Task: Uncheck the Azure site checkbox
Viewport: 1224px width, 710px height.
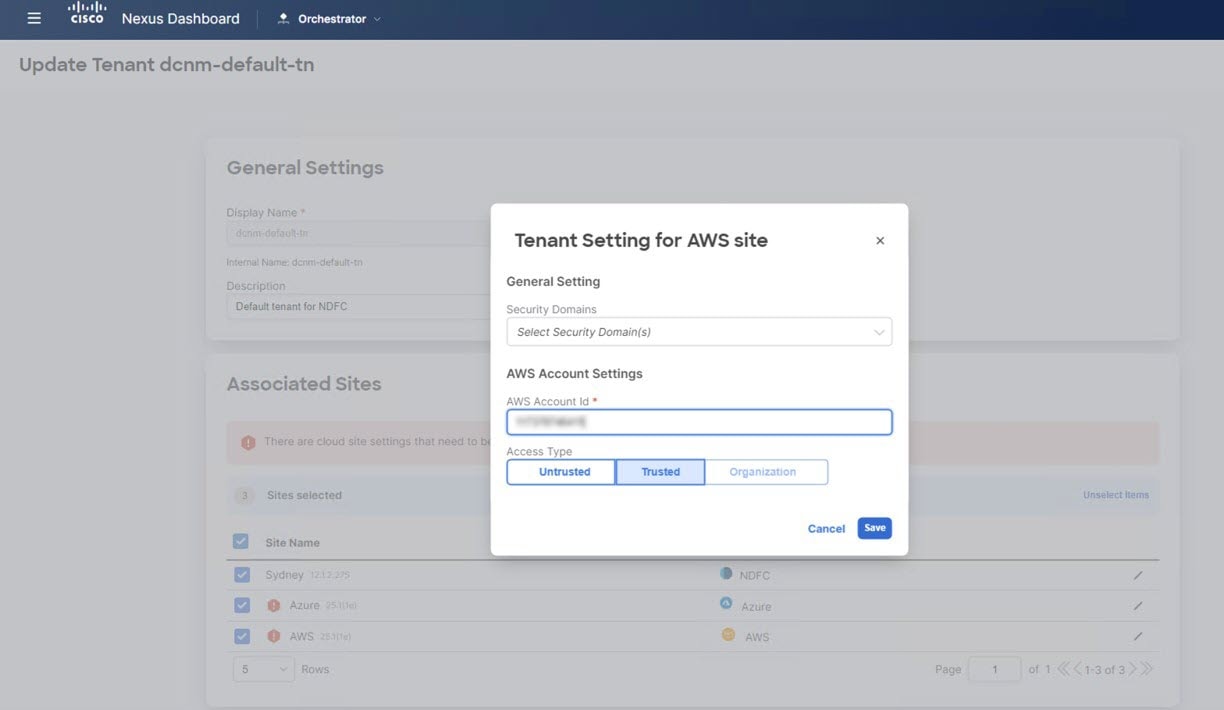Action: tap(242, 605)
